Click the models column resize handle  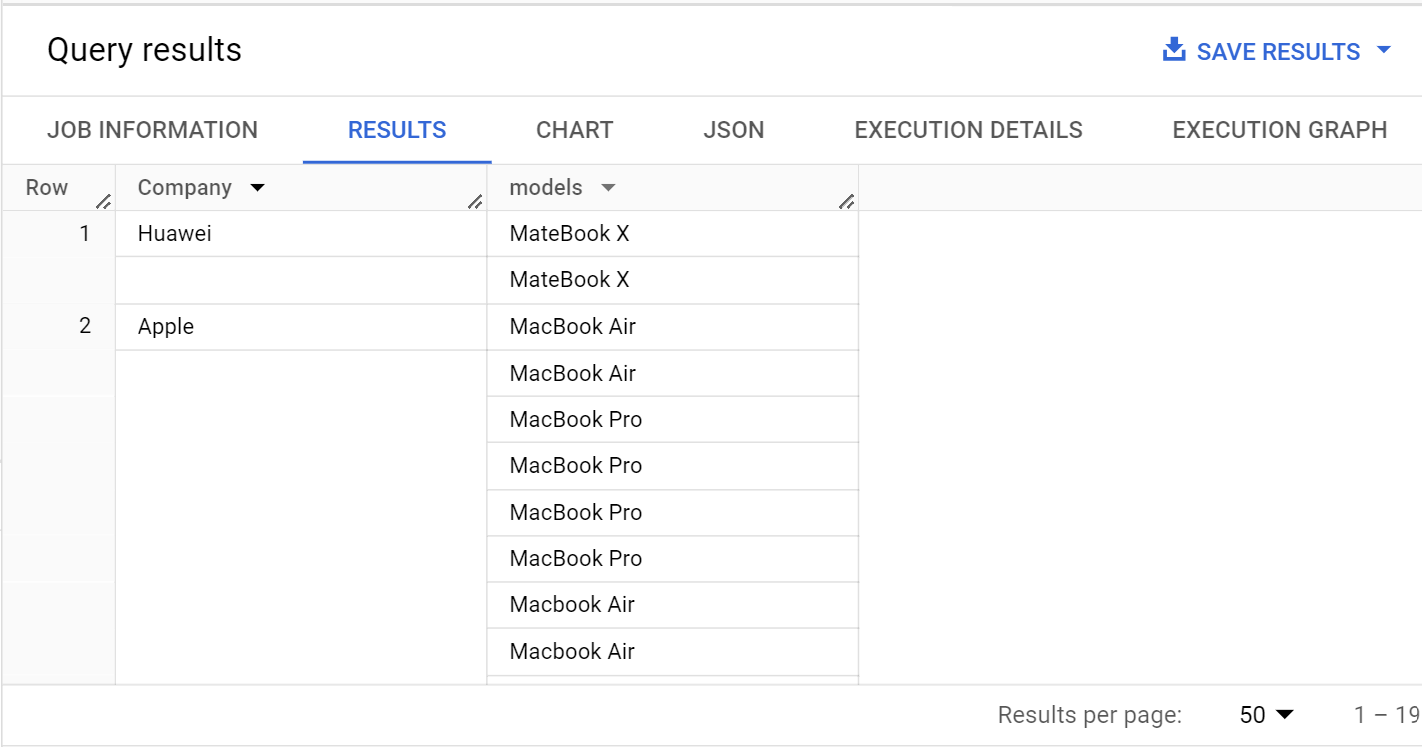point(846,202)
